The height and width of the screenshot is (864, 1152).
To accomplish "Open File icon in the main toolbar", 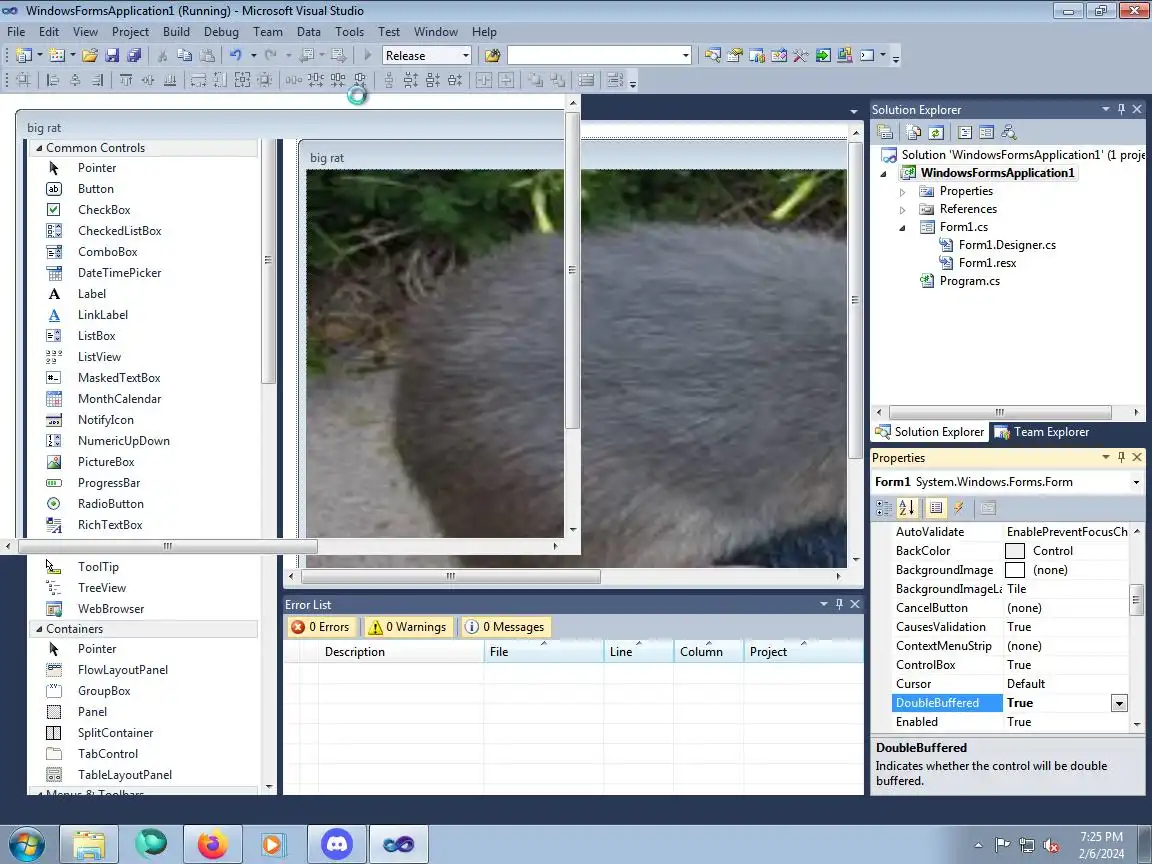I will point(90,55).
